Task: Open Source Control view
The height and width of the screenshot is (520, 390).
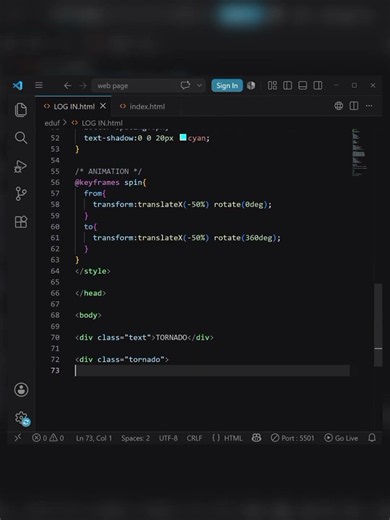Action: [21, 194]
